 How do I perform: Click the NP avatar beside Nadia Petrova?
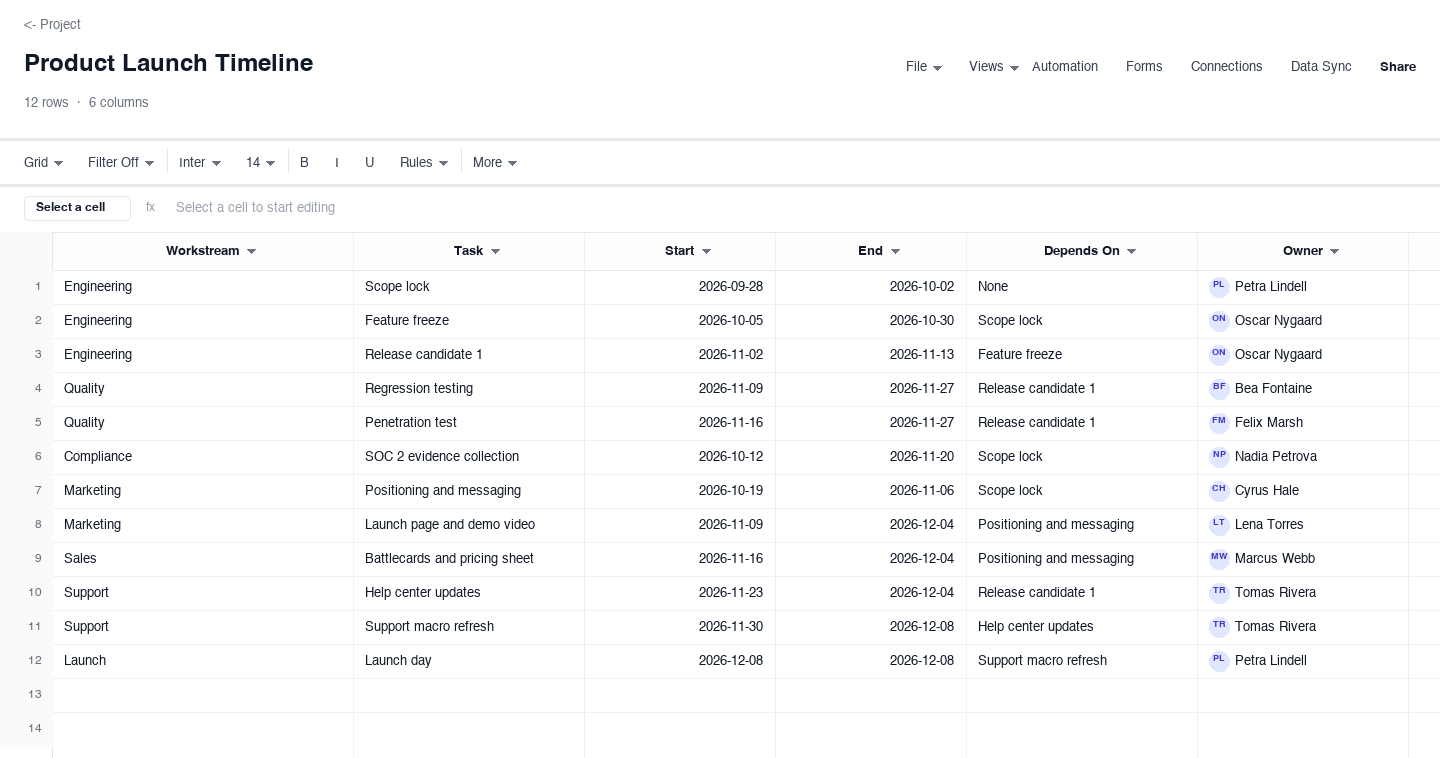coord(1219,457)
